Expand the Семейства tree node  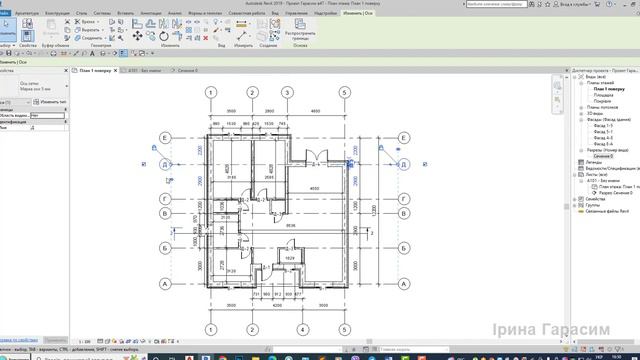[575, 199]
